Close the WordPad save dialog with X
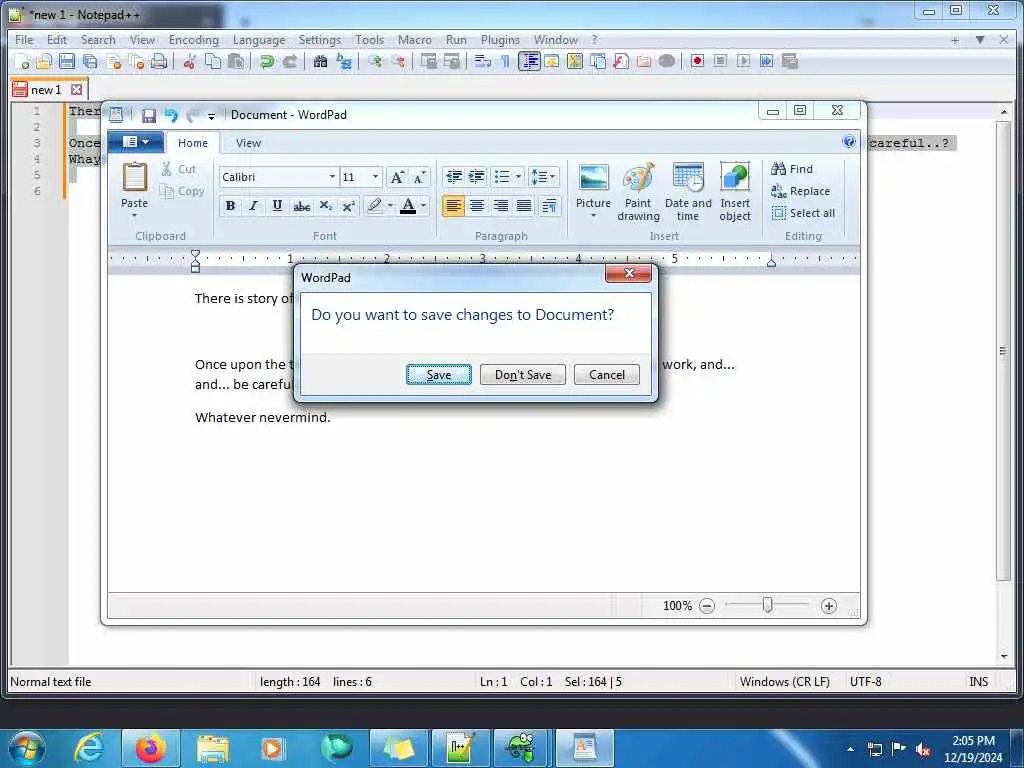Viewport: 1024px width, 768px height. (628, 273)
